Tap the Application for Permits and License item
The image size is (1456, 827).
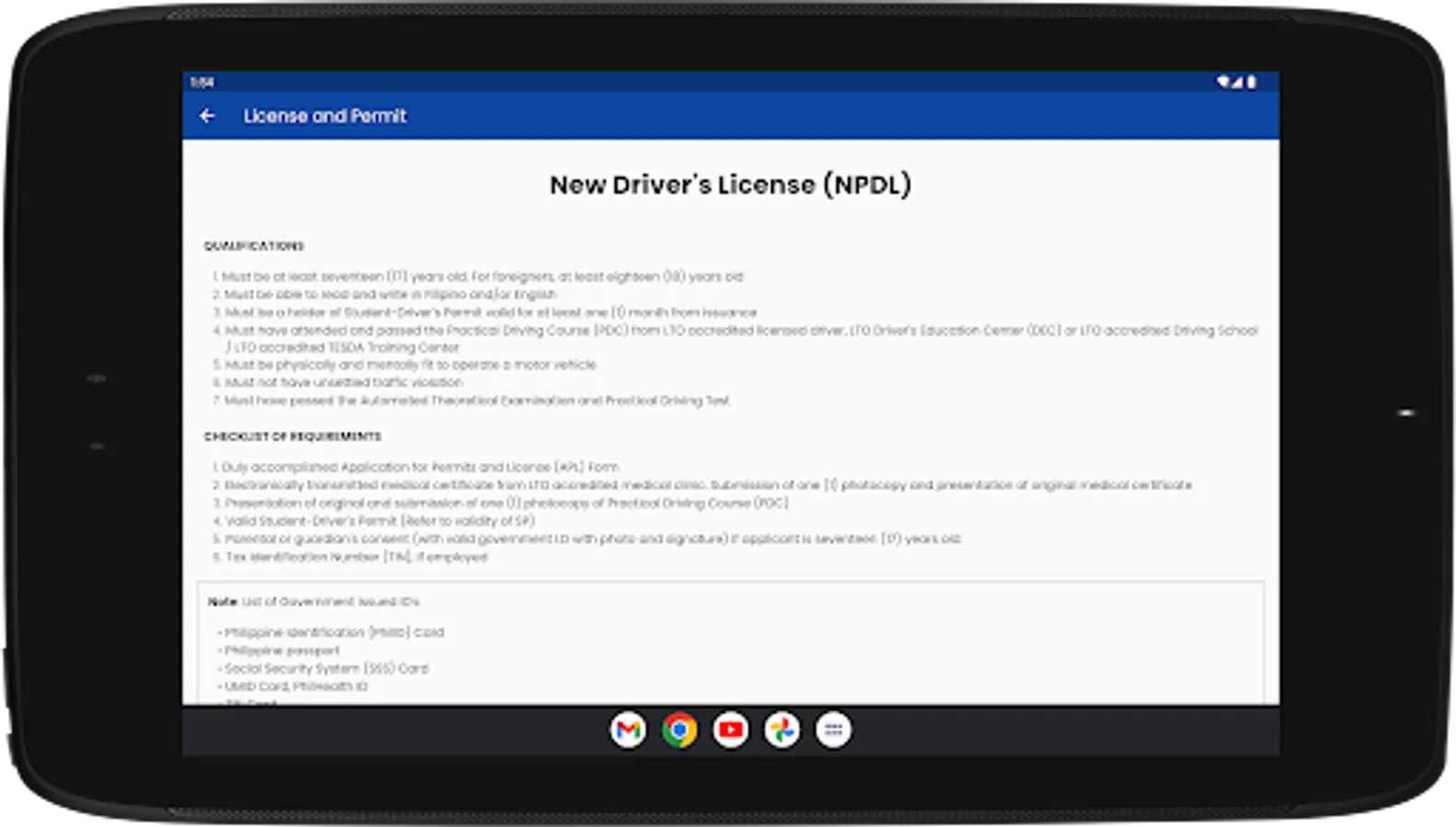[420, 467]
